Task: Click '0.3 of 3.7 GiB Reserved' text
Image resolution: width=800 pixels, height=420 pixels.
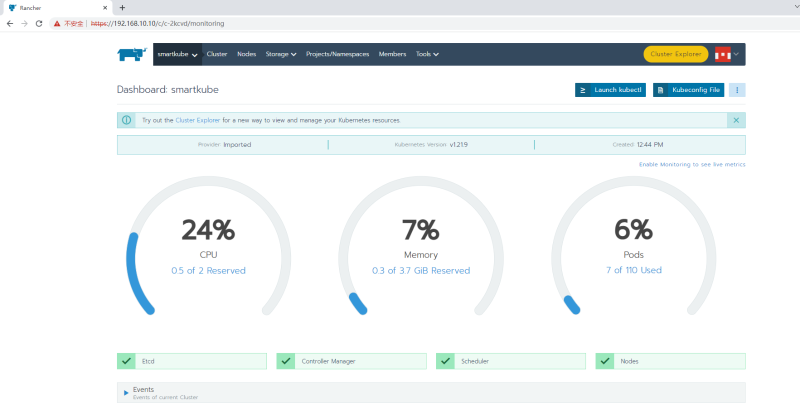Action: [x=421, y=270]
